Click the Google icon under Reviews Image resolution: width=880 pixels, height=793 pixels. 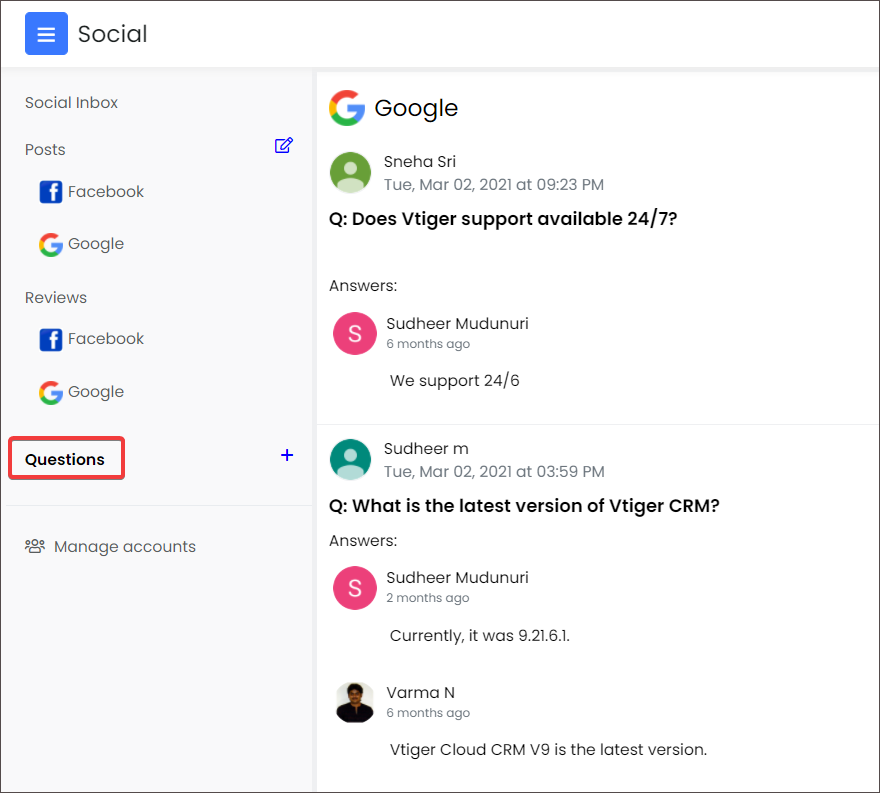[x=51, y=392]
